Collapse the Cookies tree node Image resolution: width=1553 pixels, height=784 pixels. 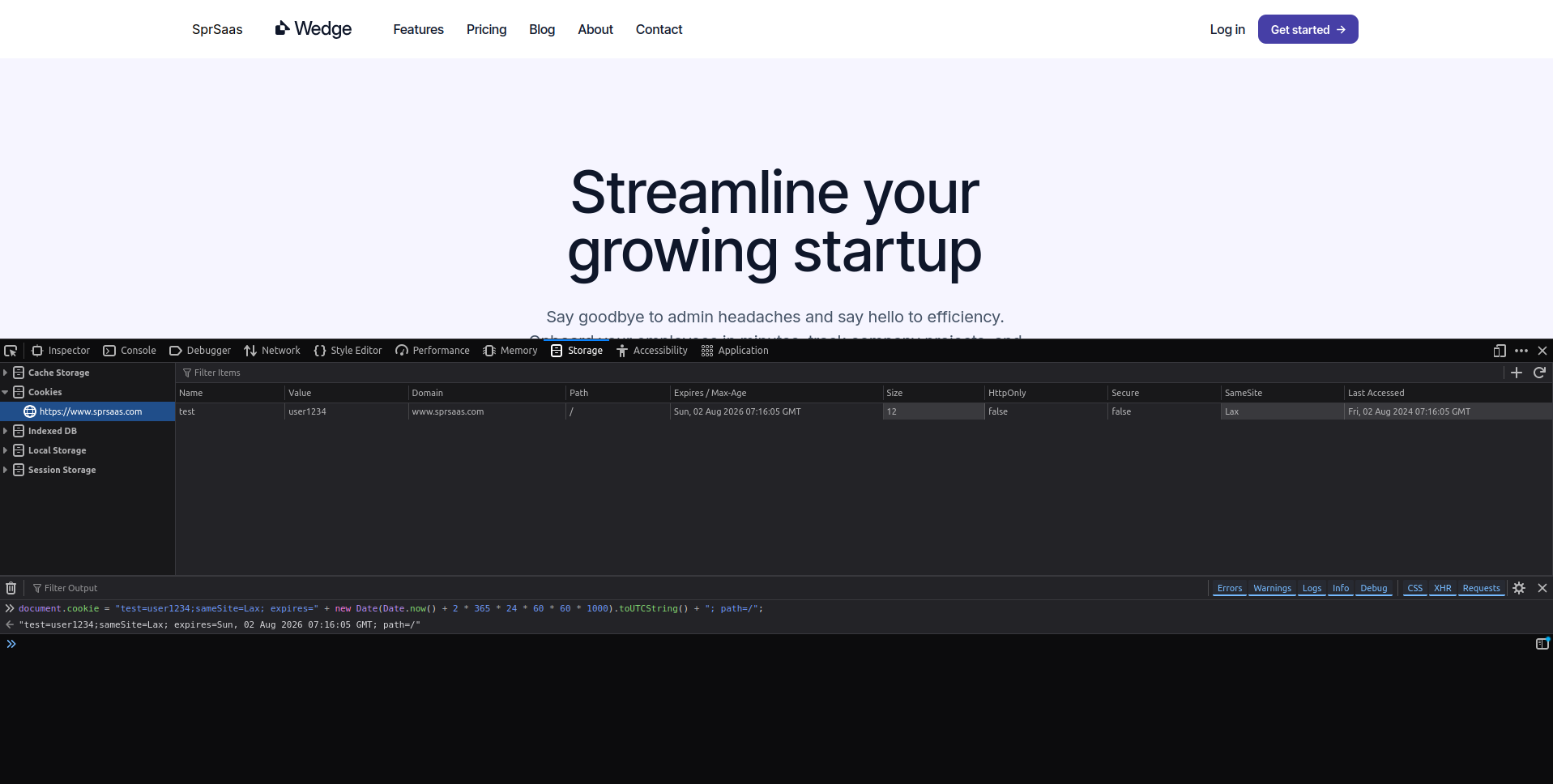(x=6, y=392)
